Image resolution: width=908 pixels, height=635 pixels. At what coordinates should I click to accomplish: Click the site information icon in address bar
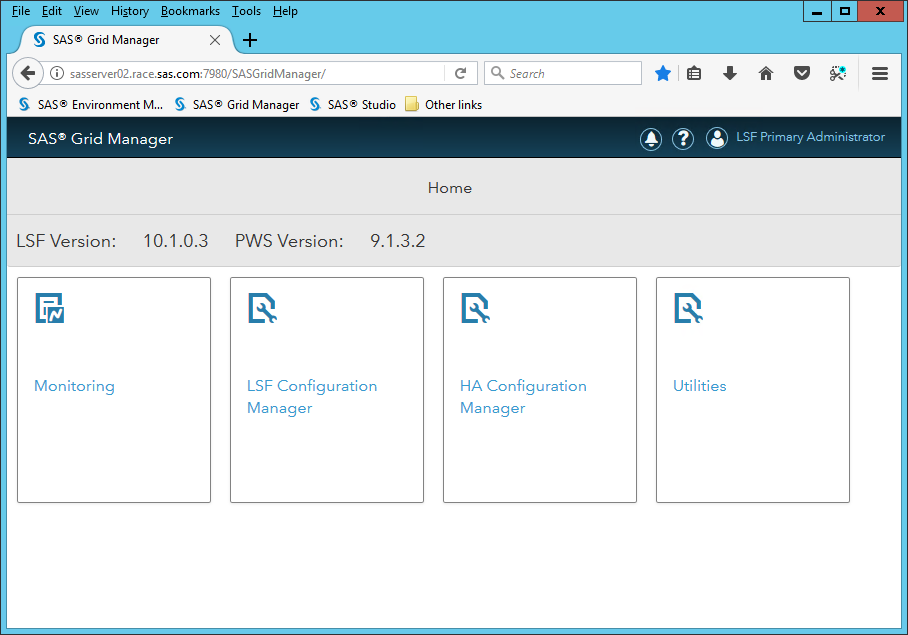(57, 74)
